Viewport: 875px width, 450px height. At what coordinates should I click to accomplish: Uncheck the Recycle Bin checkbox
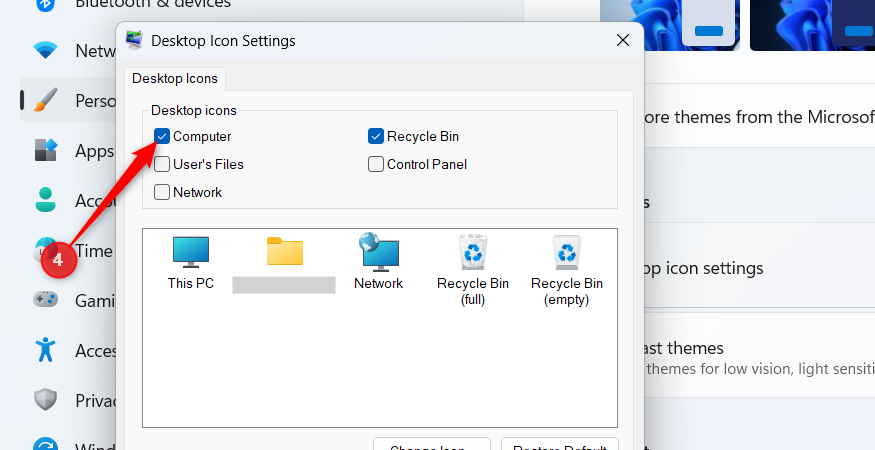click(376, 136)
